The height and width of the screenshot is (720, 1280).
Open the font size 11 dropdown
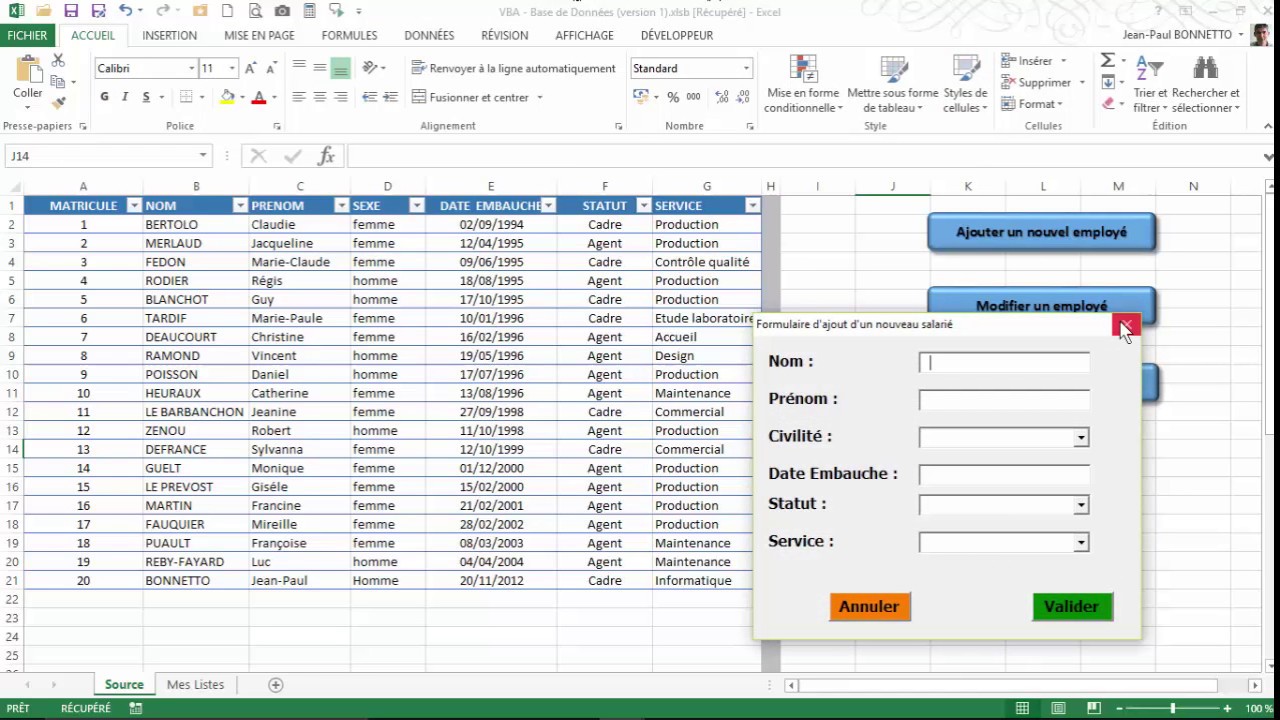point(232,69)
